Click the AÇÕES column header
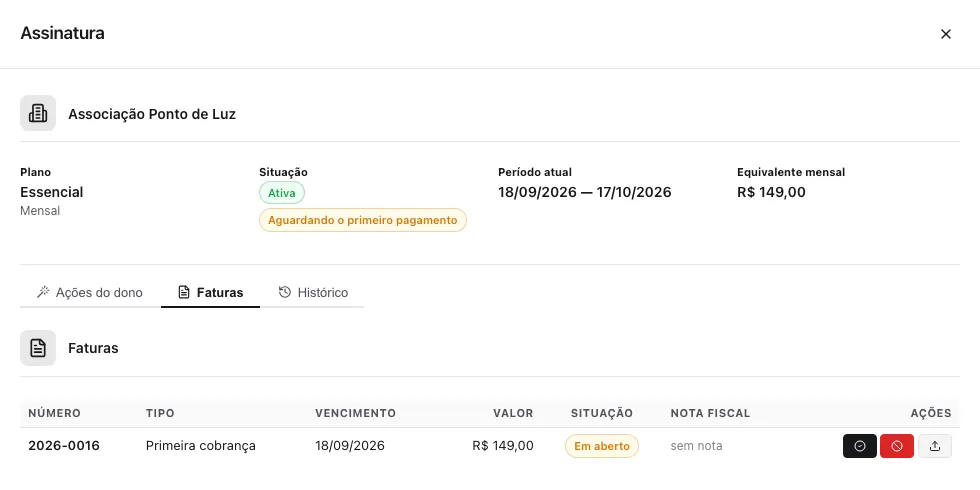Viewport: 980px width, 490px height. [931, 413]
